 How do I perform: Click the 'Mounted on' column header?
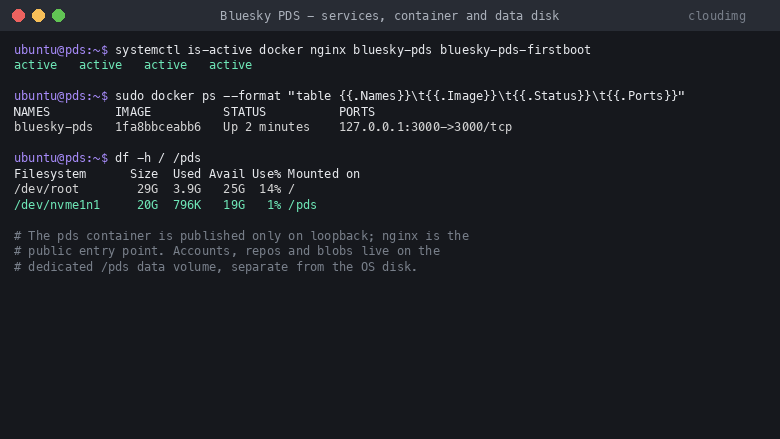pyautogui.click(x=323, y=174)
